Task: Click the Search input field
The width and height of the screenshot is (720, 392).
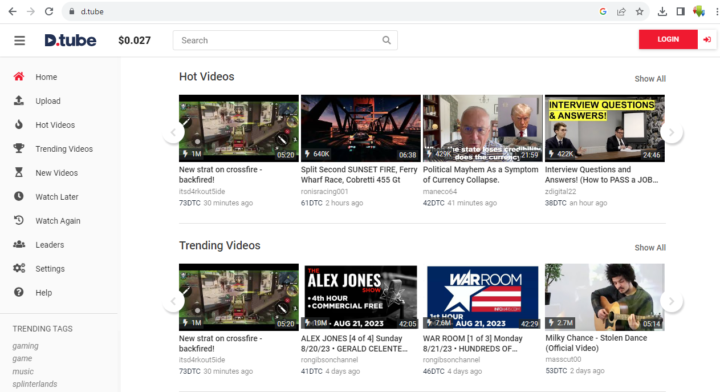Action: click(285, 40)
